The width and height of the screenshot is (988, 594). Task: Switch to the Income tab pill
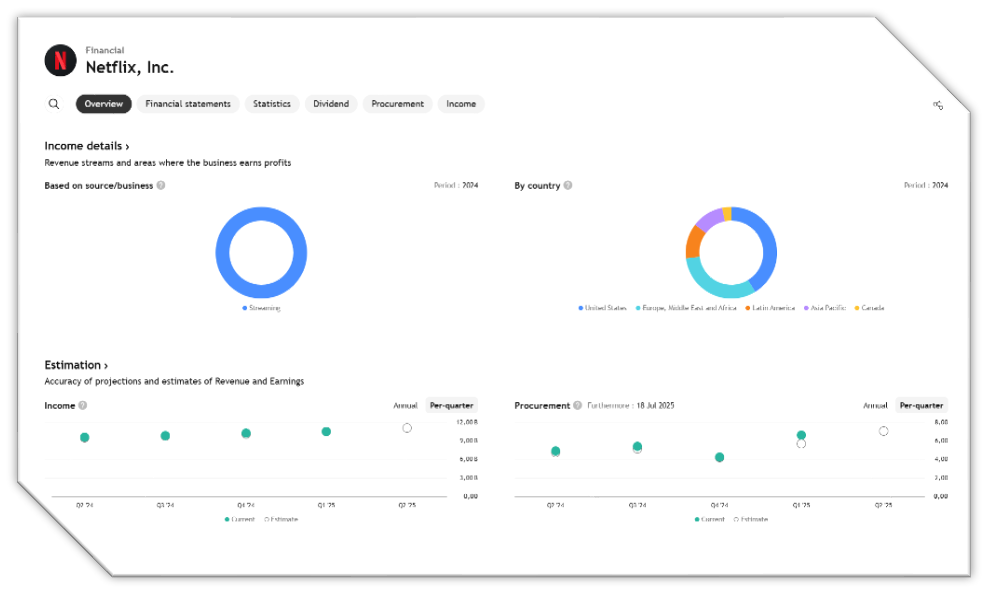click(461, 104)
